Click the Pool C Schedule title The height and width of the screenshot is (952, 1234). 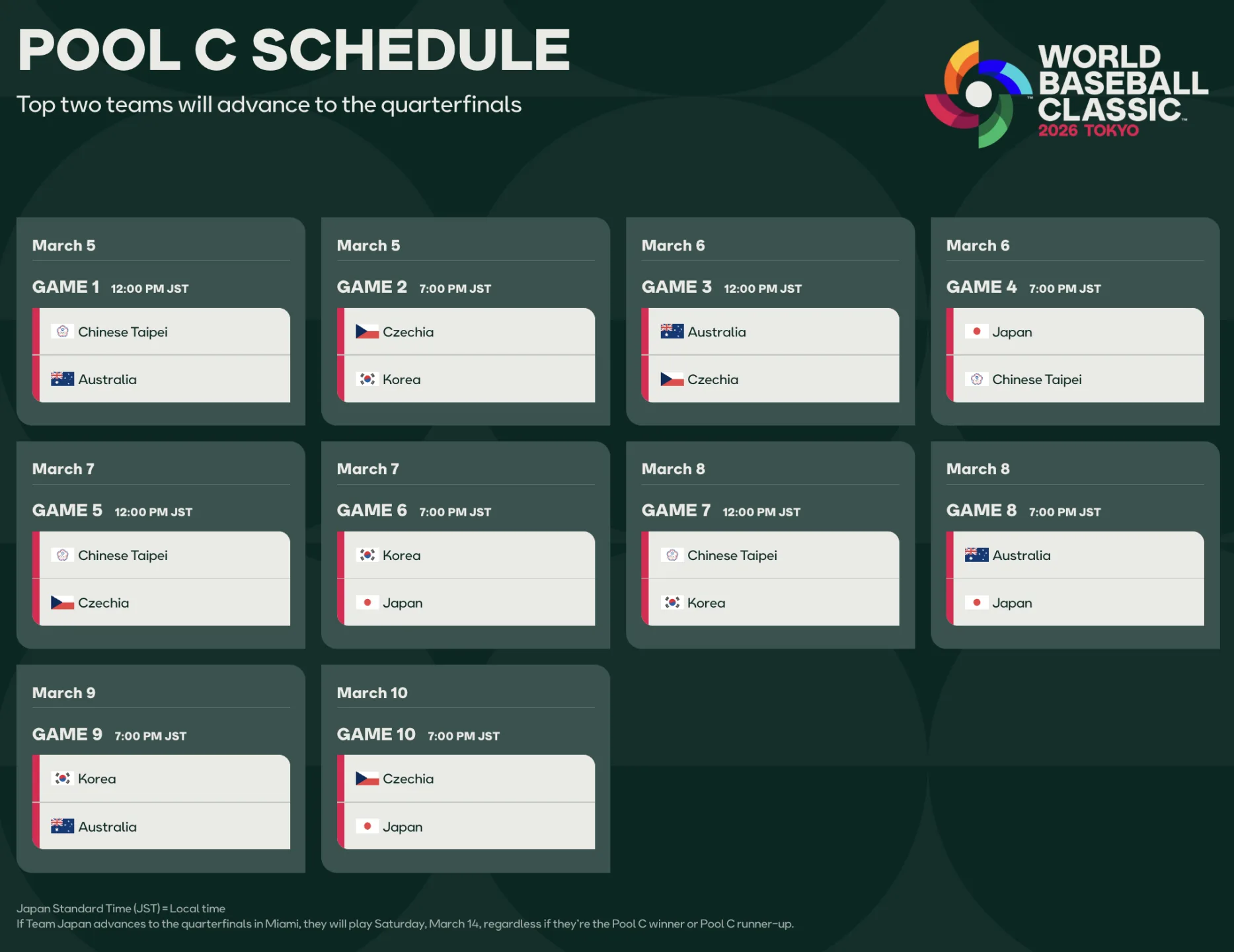click(294, 50)
